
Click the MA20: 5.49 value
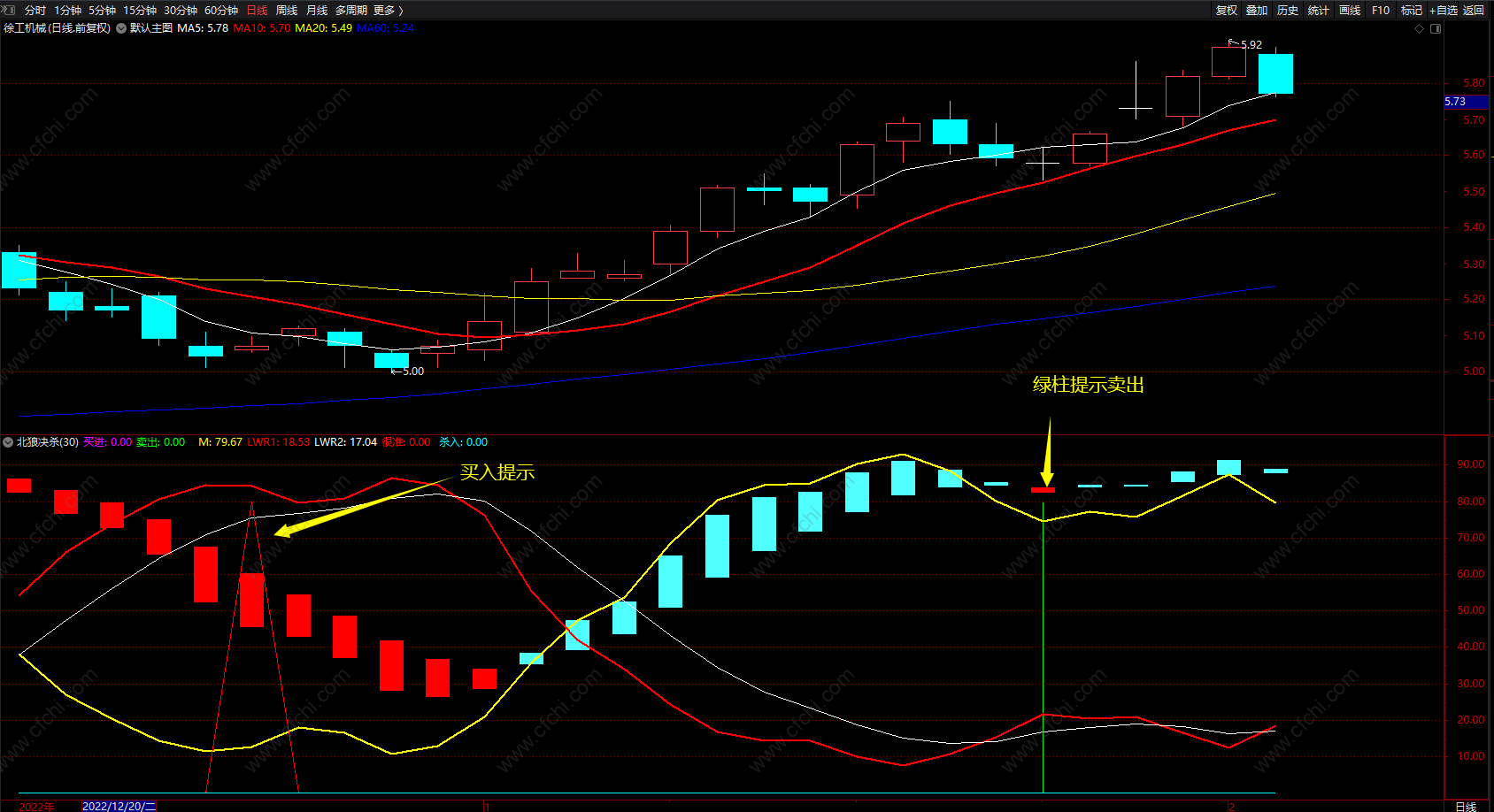(323, 28)
